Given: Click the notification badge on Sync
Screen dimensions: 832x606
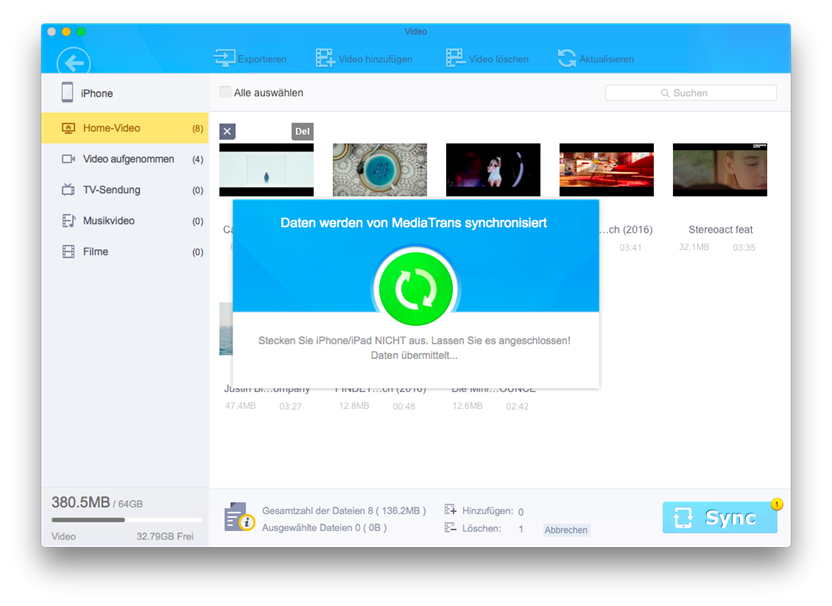Looking at the screenshot, I should pyautogui.click(x=777, y=504).
